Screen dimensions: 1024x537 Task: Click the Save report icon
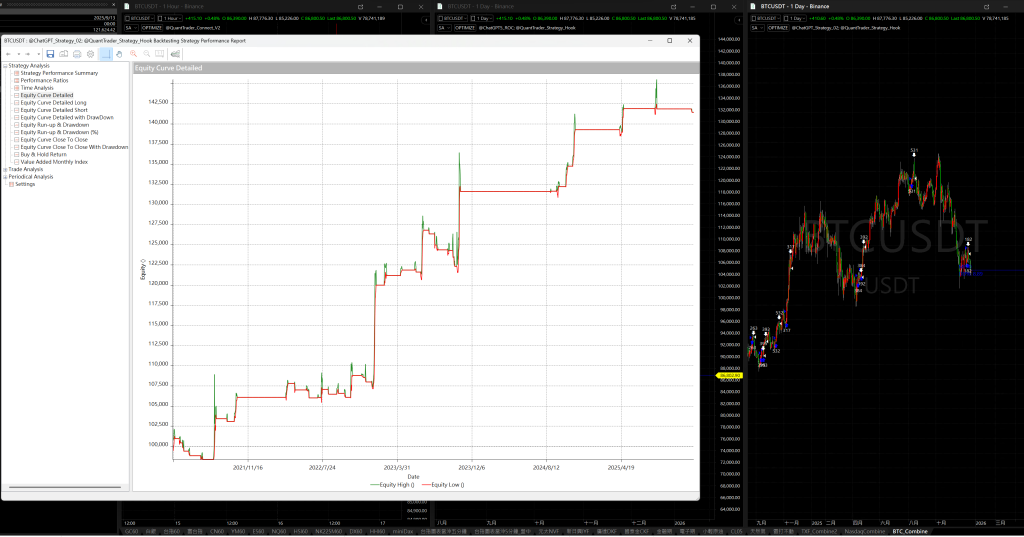click(x=50, y=54)
